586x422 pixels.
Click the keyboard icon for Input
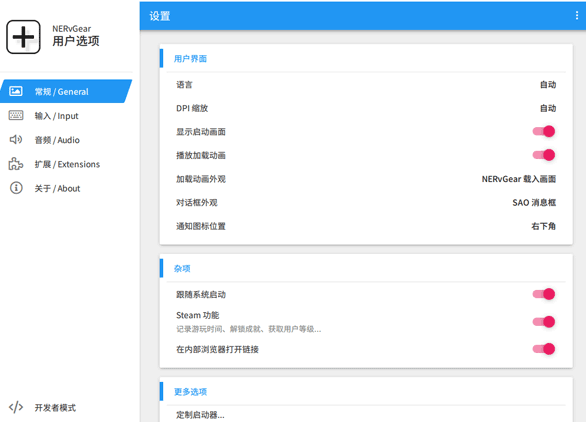pyautogui.click(x=16, y=115)
